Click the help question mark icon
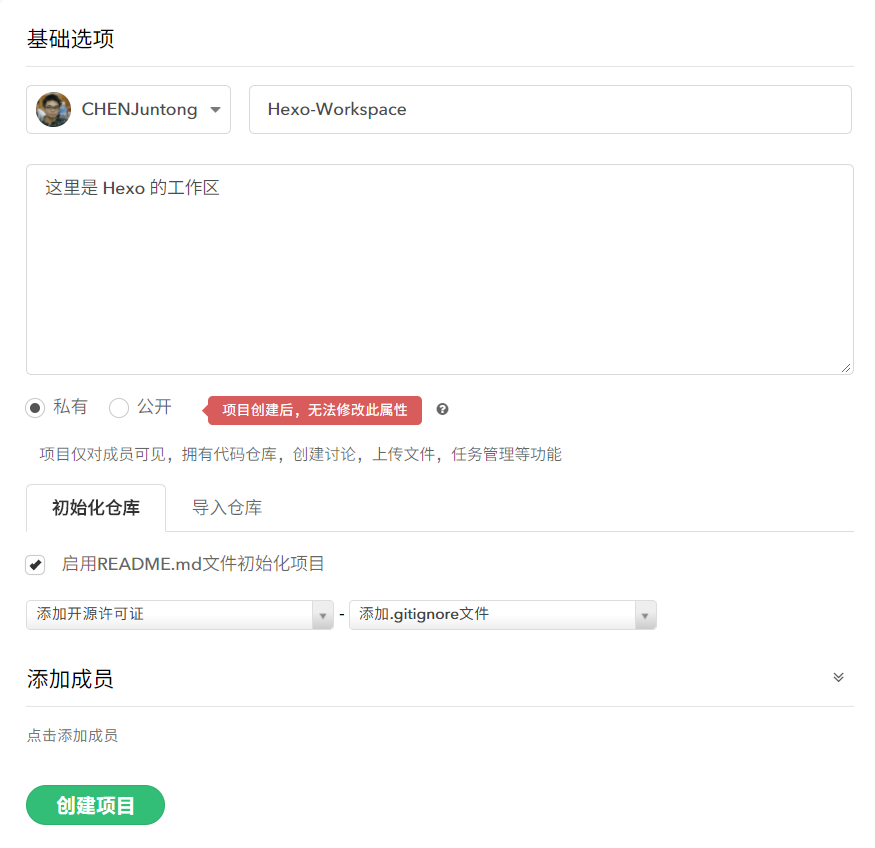Screen dimensions: 875x848 tap(441, 409)
